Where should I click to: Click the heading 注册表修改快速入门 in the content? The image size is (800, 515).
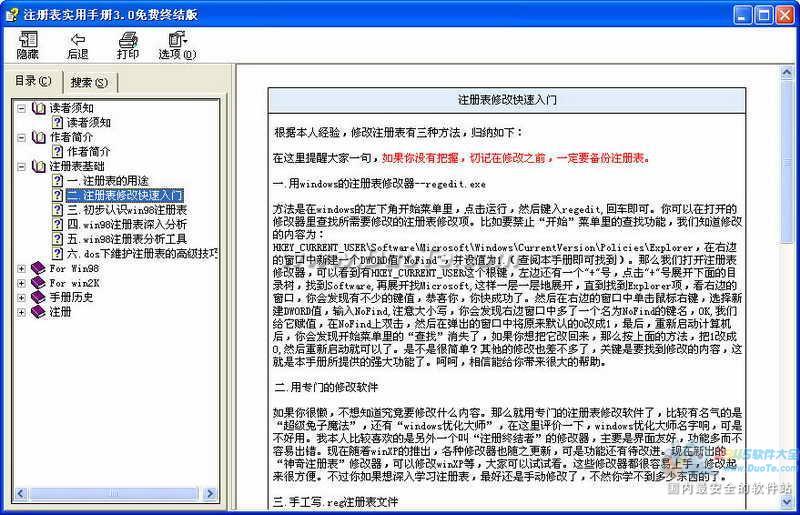[507, 100]
